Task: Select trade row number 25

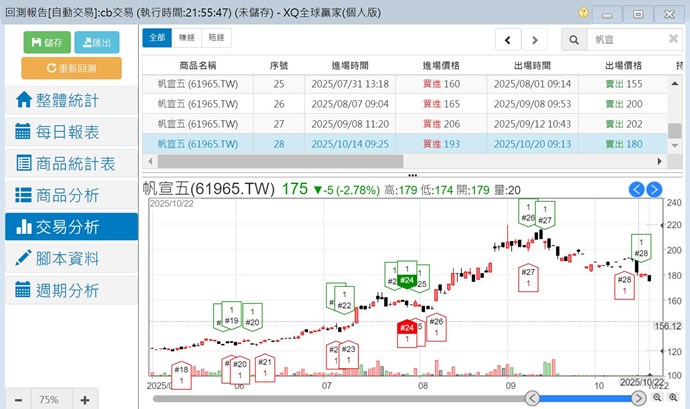Action: 405,84
